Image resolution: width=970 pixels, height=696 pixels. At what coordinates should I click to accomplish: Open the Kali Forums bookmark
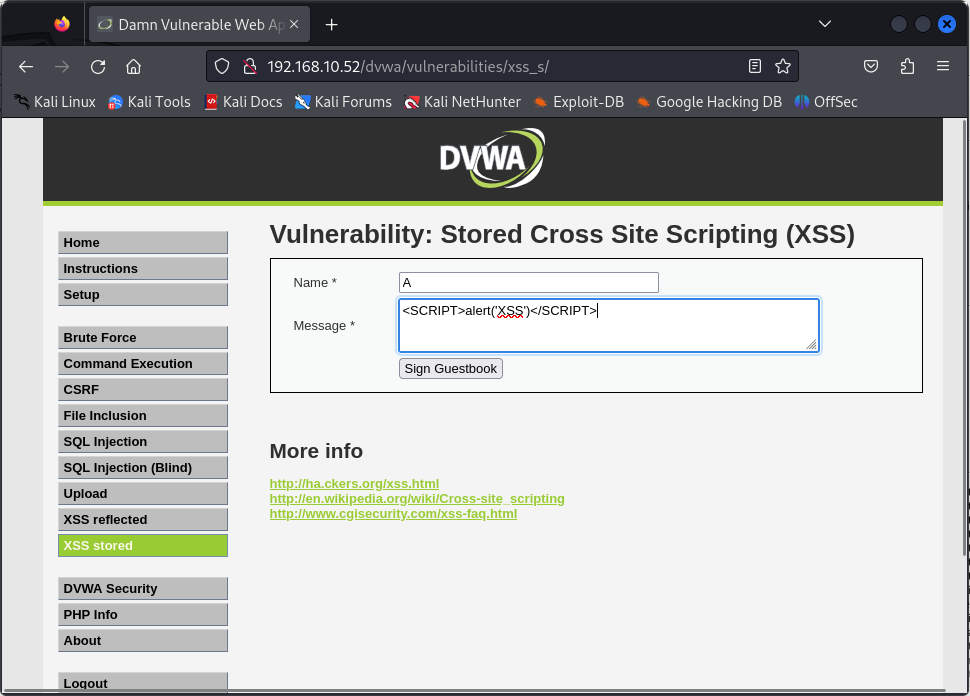(x=343, y=102)
